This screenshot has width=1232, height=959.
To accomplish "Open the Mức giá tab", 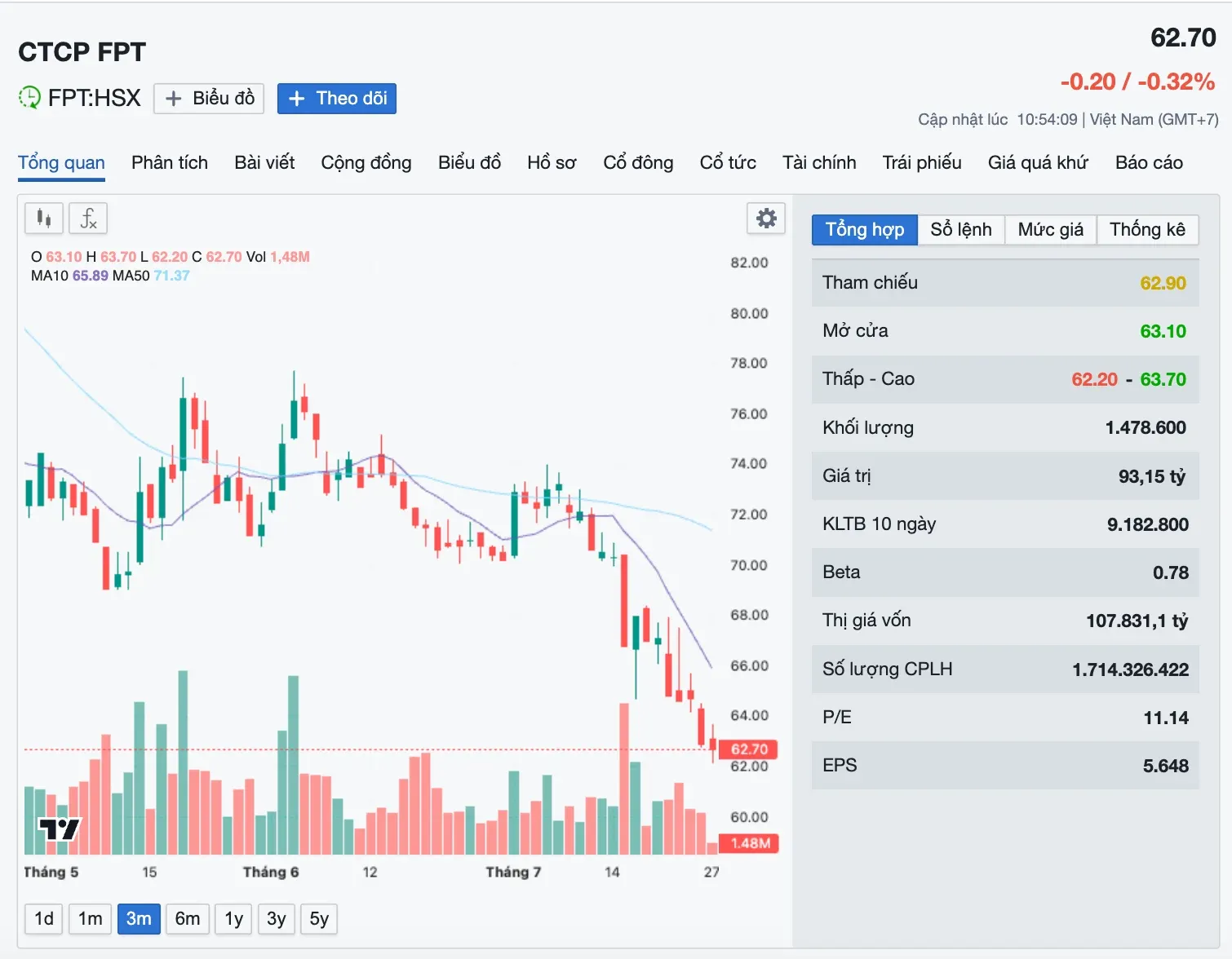I will click(x=1051, y=230).
